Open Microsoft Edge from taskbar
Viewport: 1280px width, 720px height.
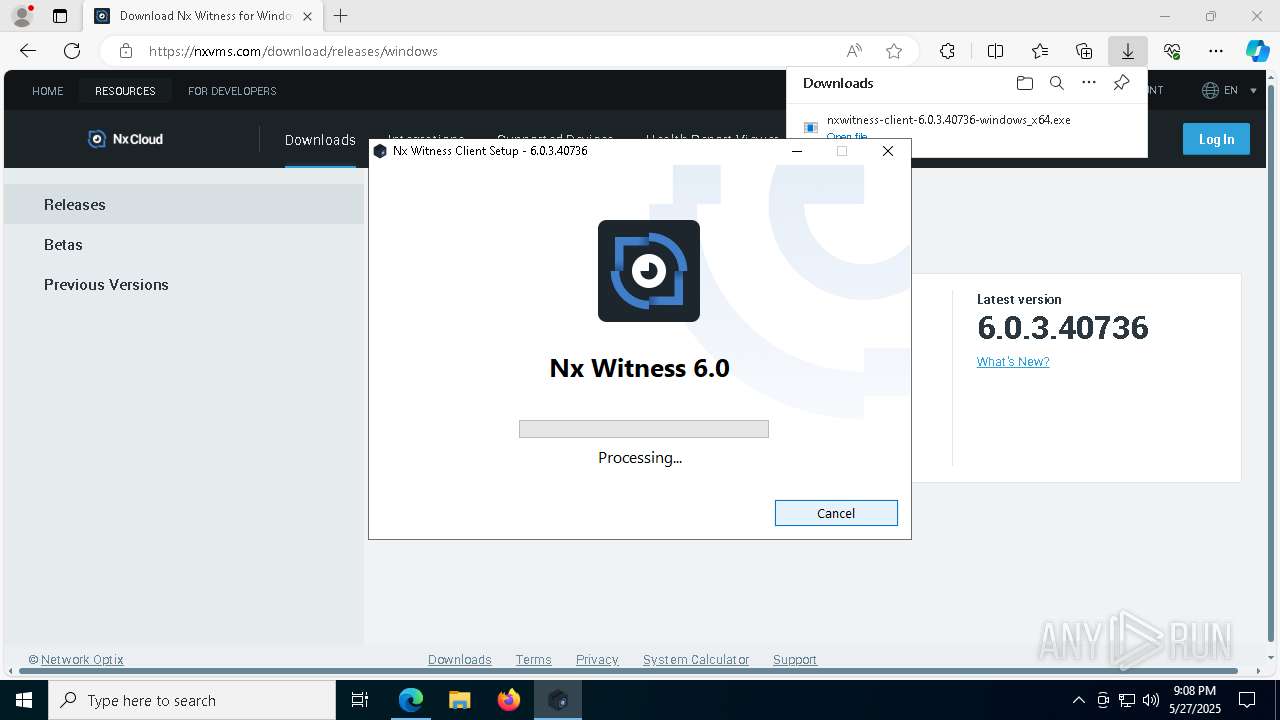pos(411,700)
